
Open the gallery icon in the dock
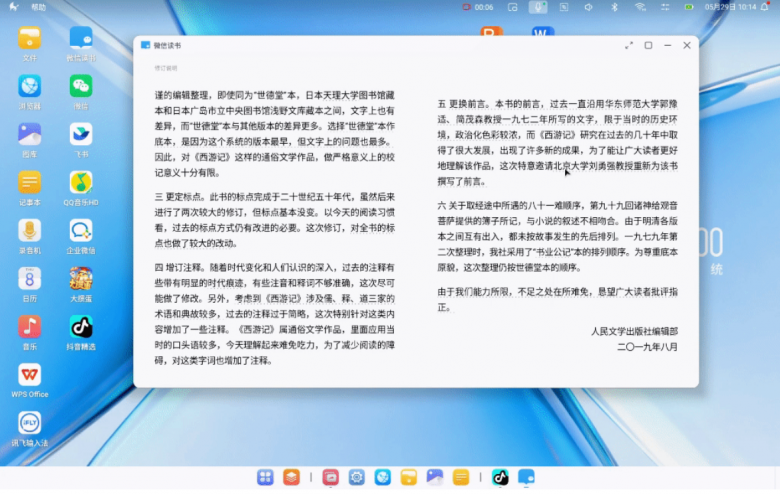(x=435, y=478)
